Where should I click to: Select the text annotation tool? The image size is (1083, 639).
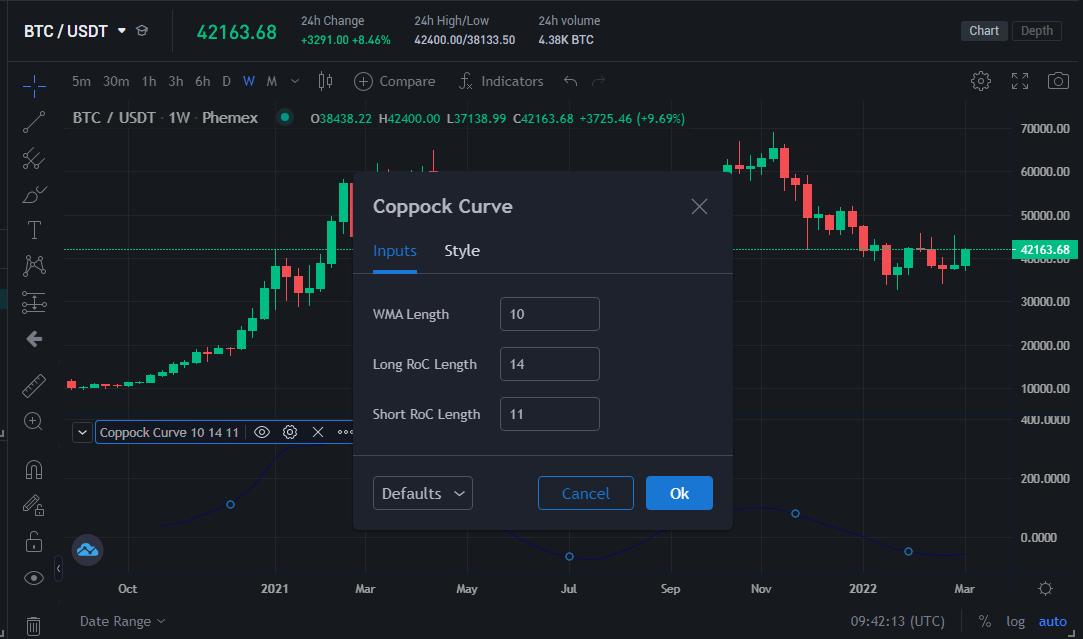tap(33, 229)
